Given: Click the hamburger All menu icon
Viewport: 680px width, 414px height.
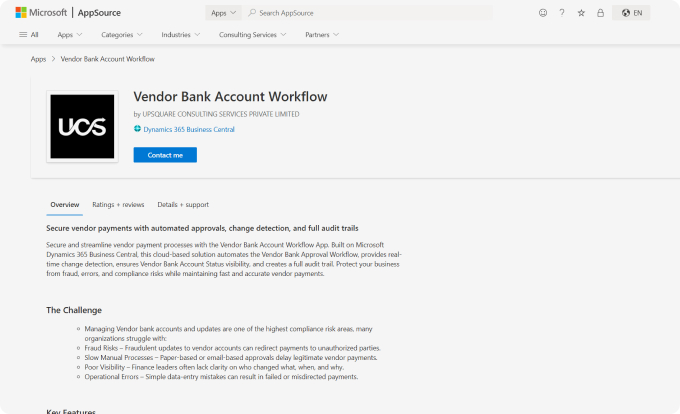Looking at the screenshot, I should [x=23, y=34].
